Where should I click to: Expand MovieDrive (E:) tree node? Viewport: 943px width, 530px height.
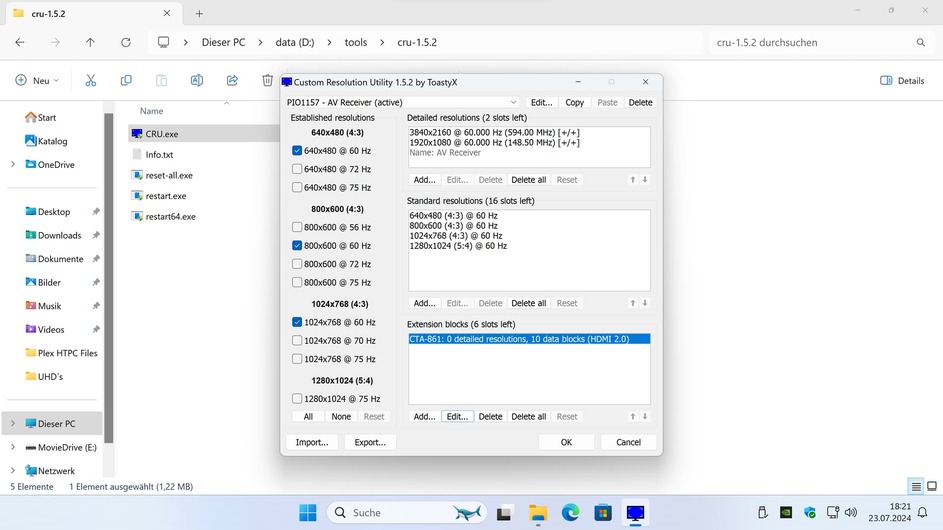pyautogui.click(x=13, y=447)
